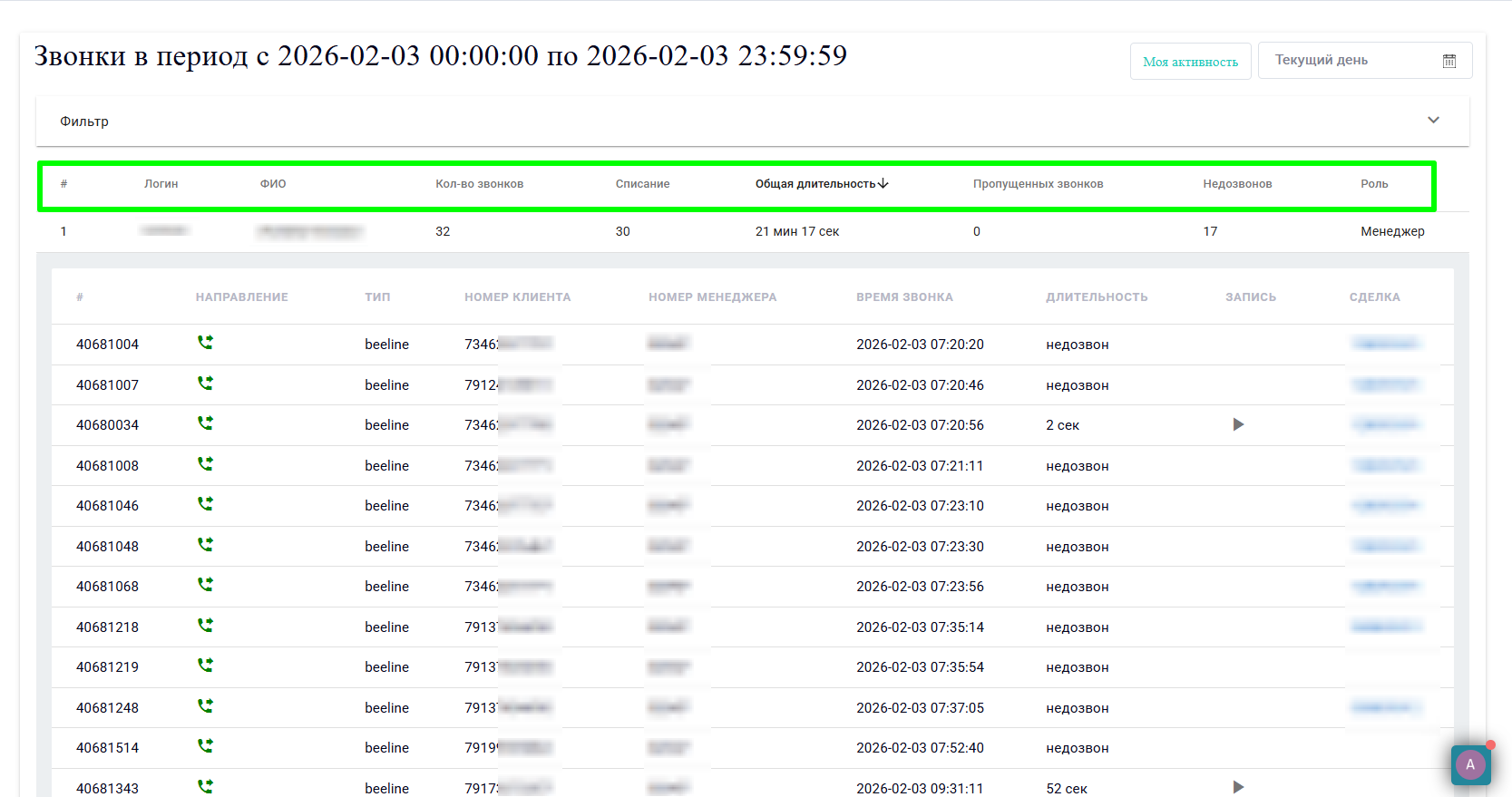Image resolution: width=1512 pixels, height=797 pixels.
Task: Click outgoing call icon for call 40681343
Action: (x=206, y=787)
